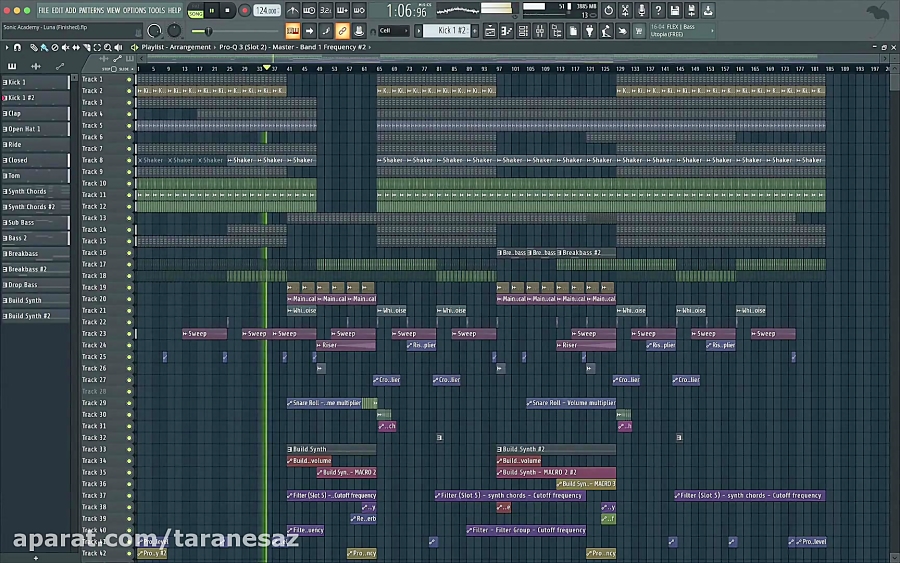
Task: Select the playback speaker tool in playlist toolbar
Action: point(118,48)
